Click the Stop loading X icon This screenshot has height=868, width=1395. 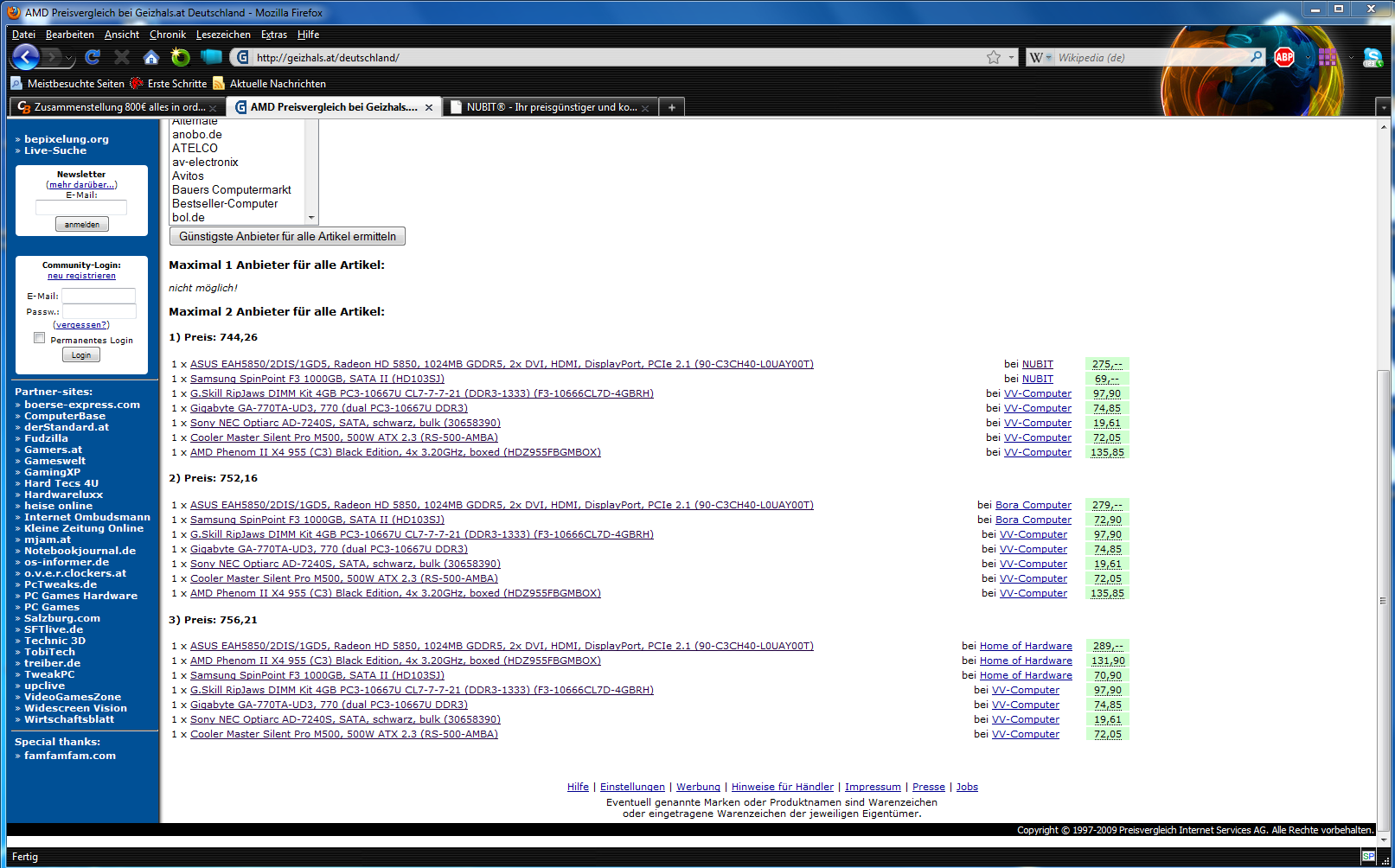click(122, 57)
